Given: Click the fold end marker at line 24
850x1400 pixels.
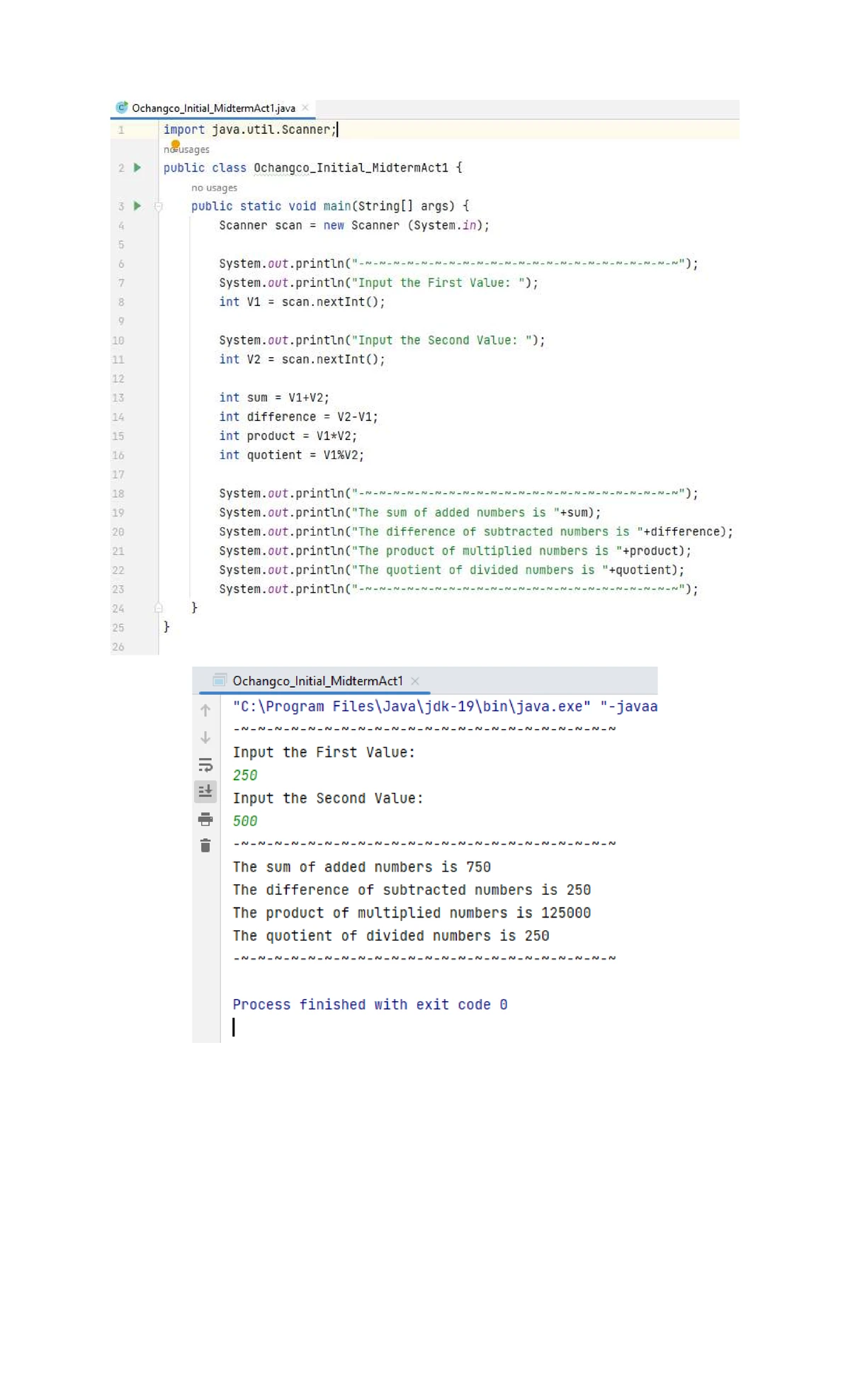Looking at the screenshot, I should coord(159,608).
